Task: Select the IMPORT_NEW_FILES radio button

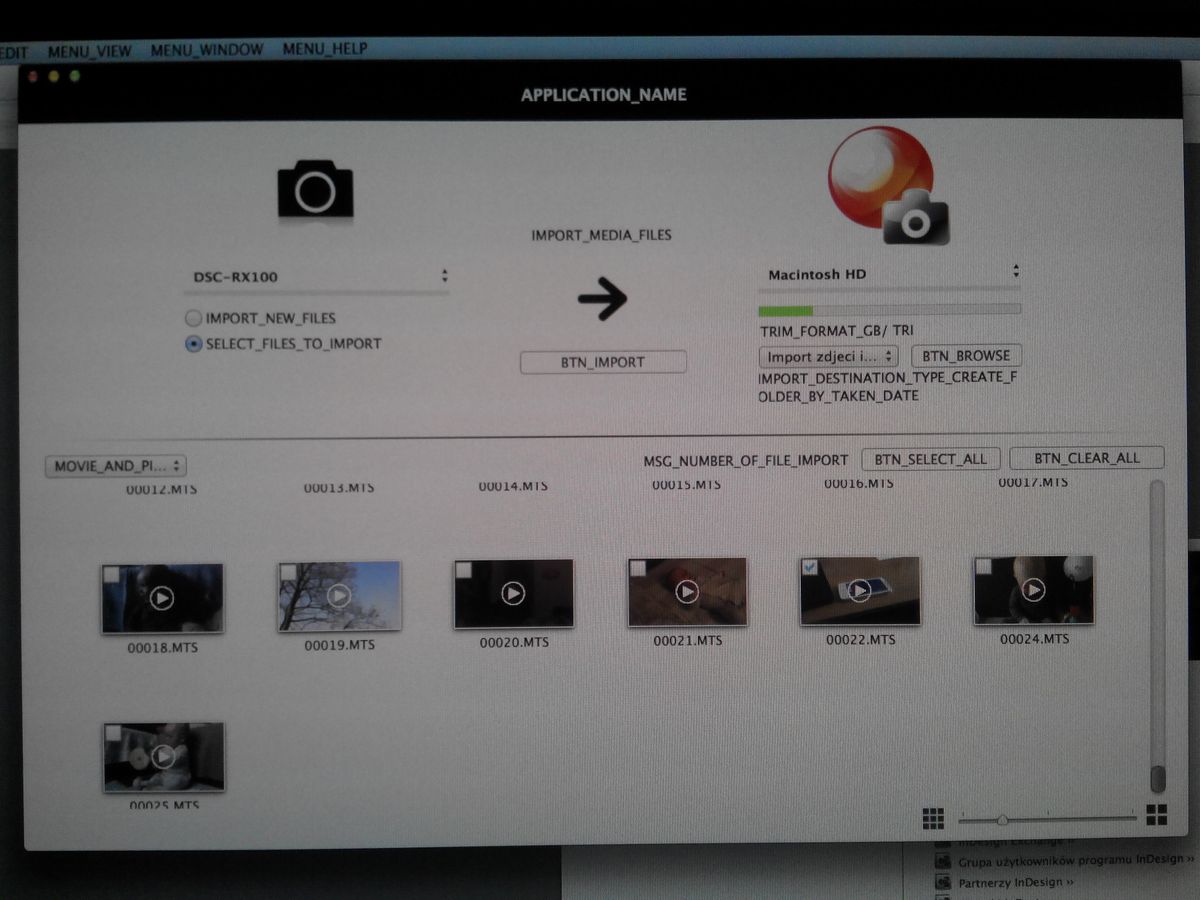Action: coord(194,319)
